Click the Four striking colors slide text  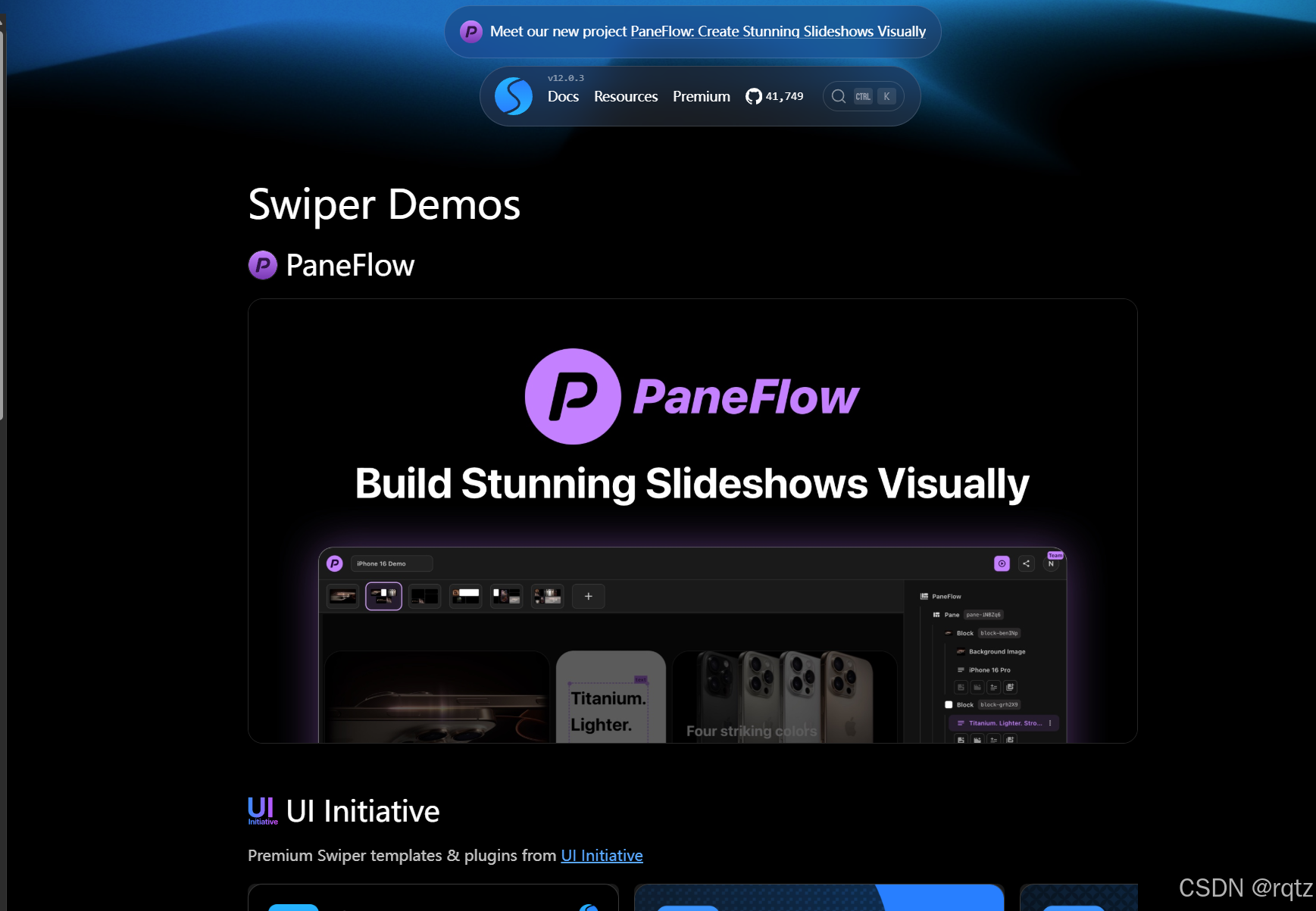pos(752,731)
